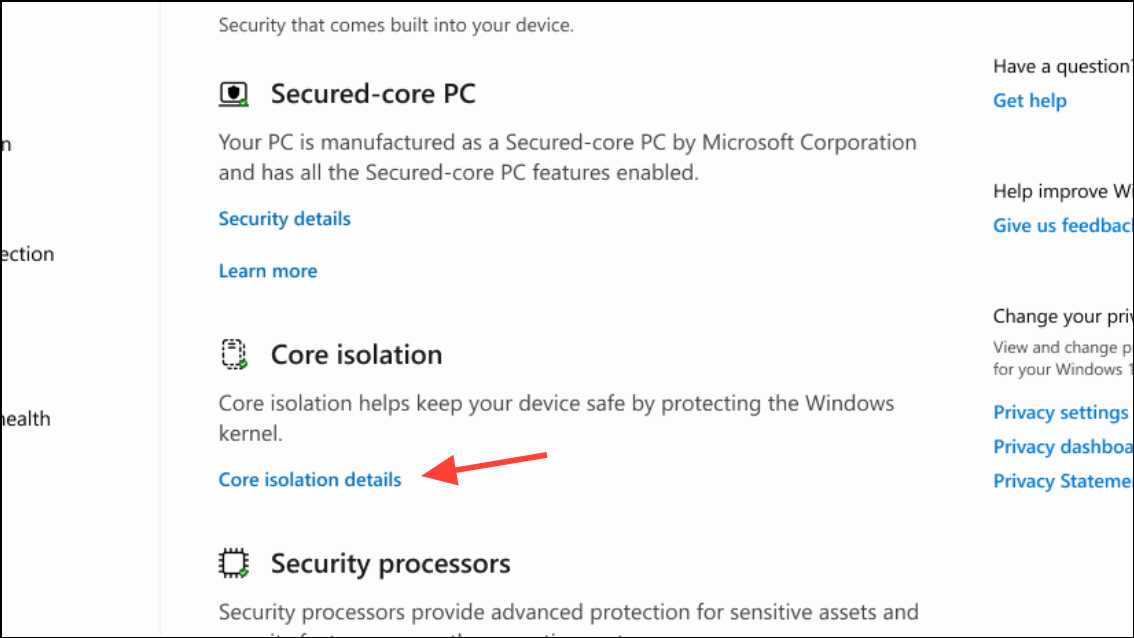Viewport: 1134px width, 638px height.
Task: Open the Privacy Statement link
Action: (x=1062, y=481)
